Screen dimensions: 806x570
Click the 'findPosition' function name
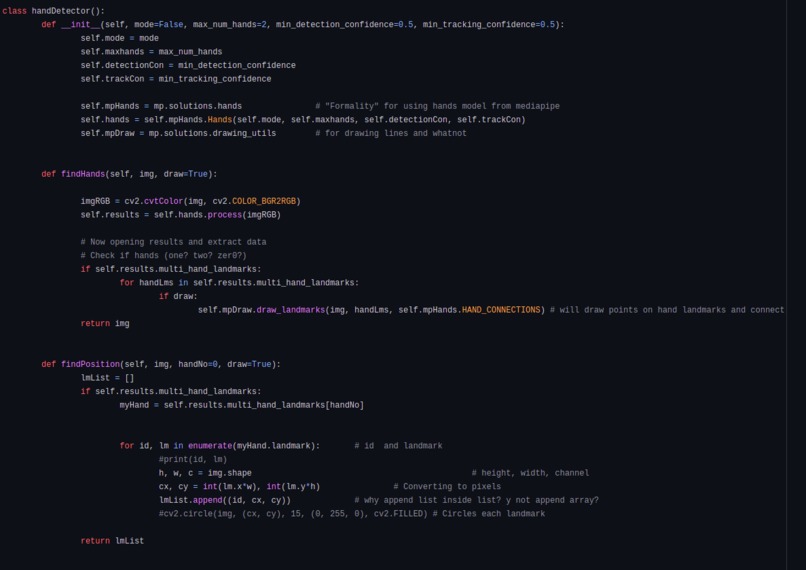click(x=90, y=364)
